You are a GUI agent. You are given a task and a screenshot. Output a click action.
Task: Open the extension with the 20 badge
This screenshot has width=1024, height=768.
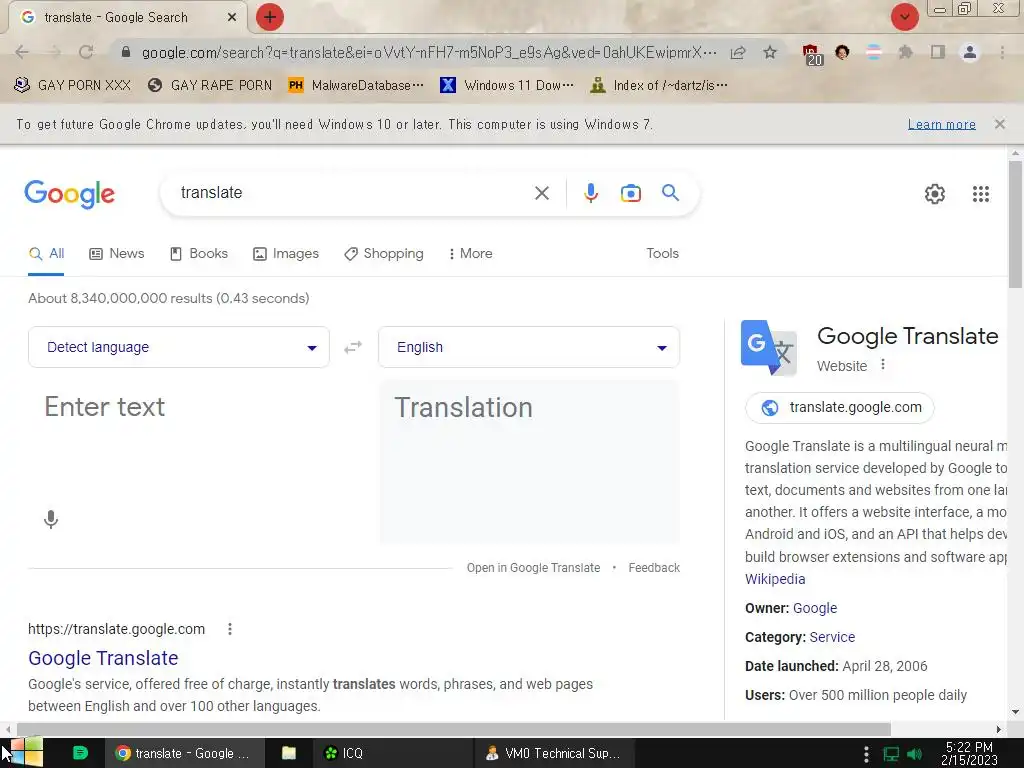(811, 54)
